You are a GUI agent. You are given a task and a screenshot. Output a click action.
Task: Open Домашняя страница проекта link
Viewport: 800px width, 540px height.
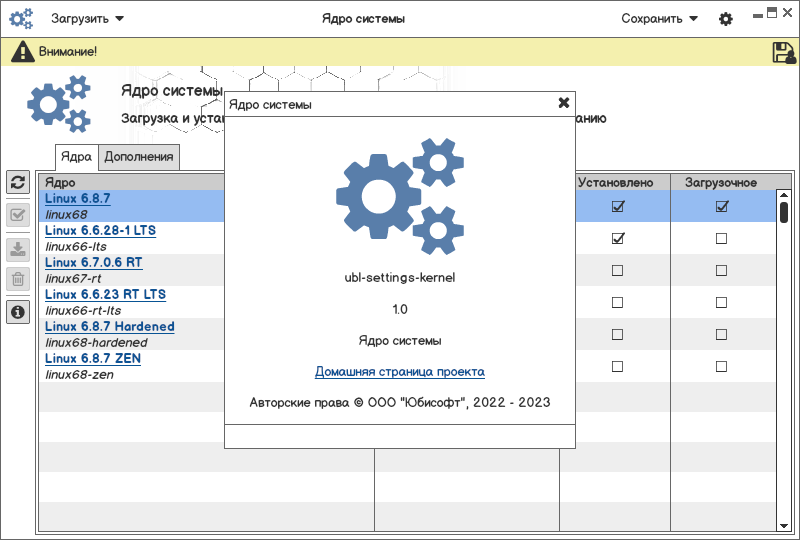399,372
